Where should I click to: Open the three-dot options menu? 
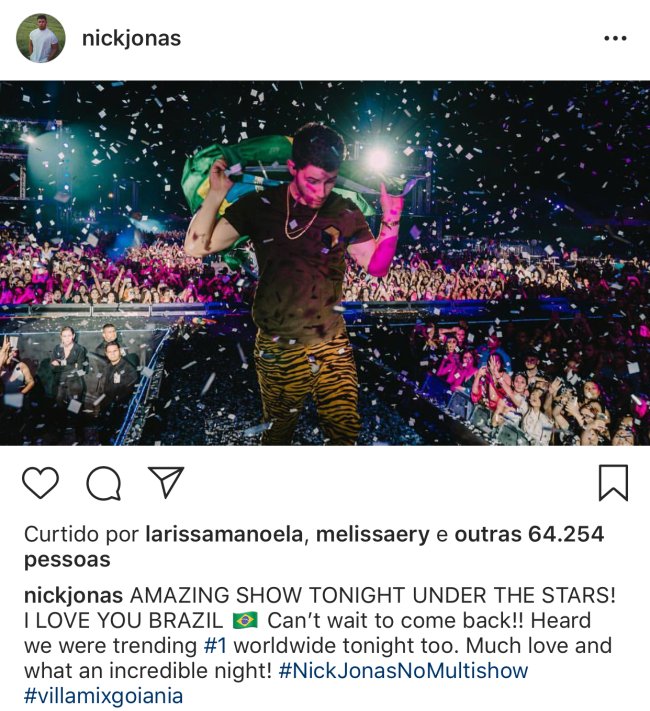click(x=616, y=39)
